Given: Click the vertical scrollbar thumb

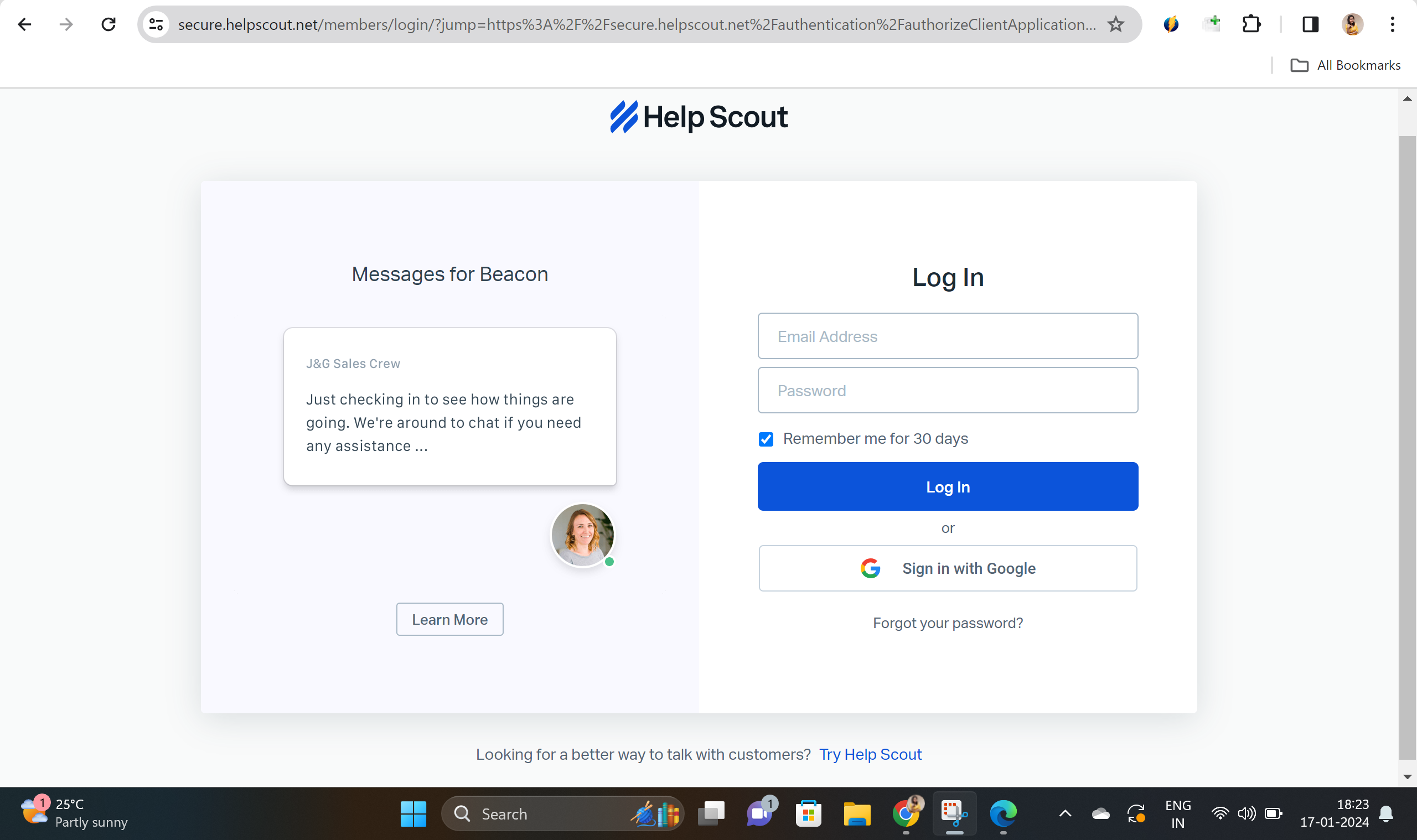Looking at the screenshot, I should coord(1407,447).
